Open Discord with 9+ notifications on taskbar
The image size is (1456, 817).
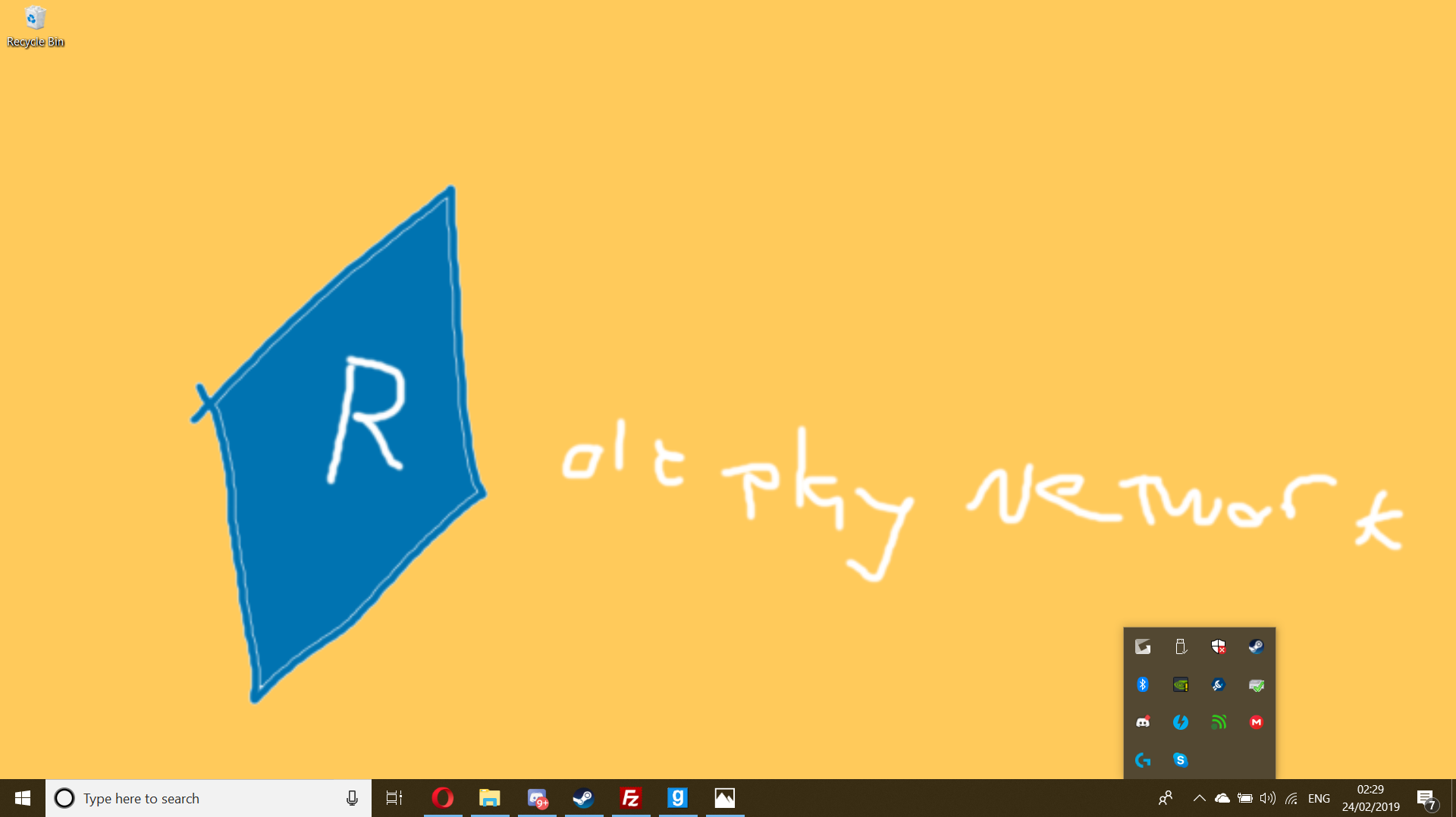(x=538, y=798)
